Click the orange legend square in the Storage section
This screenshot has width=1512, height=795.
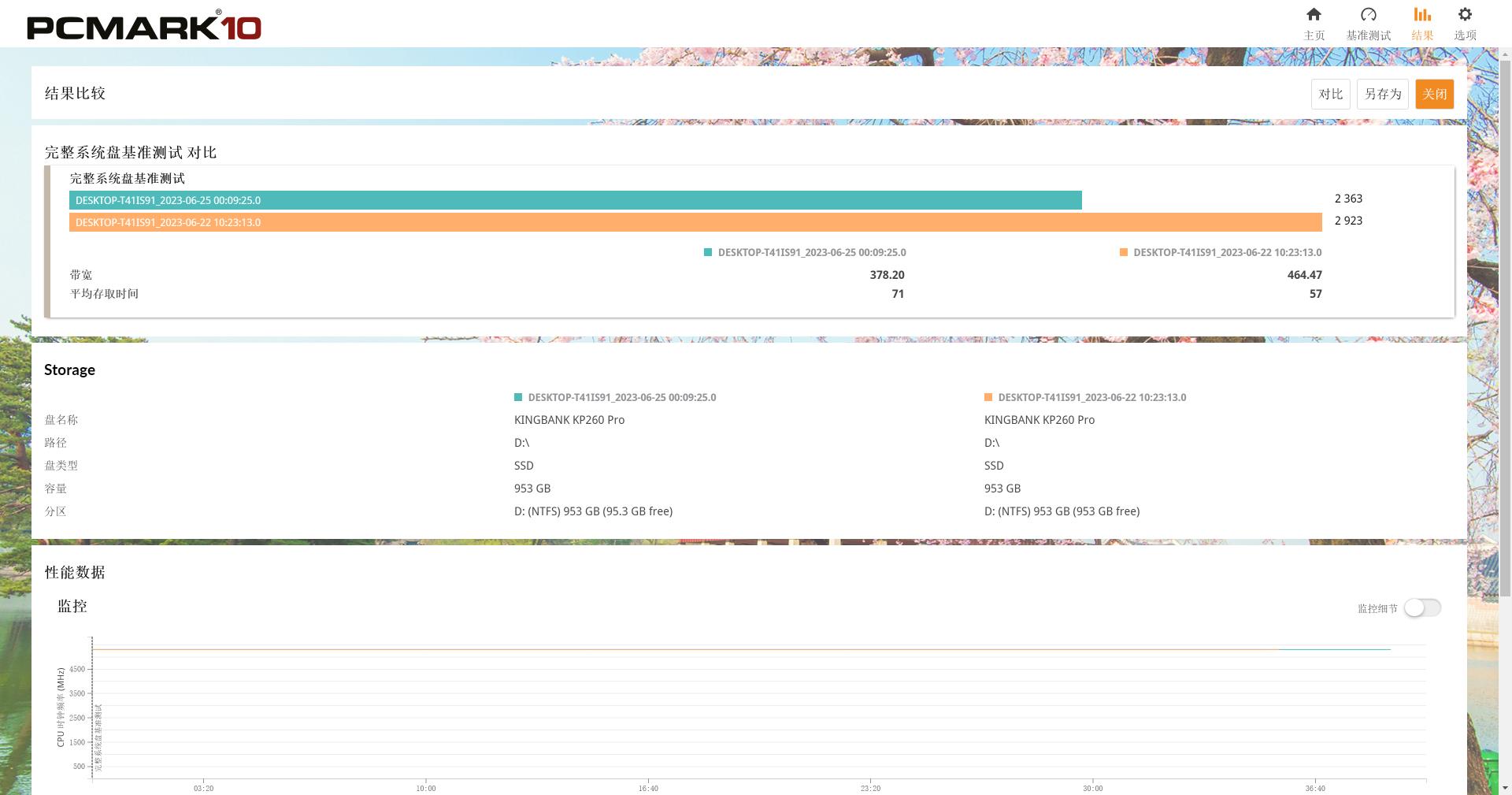tap(988, 397)
